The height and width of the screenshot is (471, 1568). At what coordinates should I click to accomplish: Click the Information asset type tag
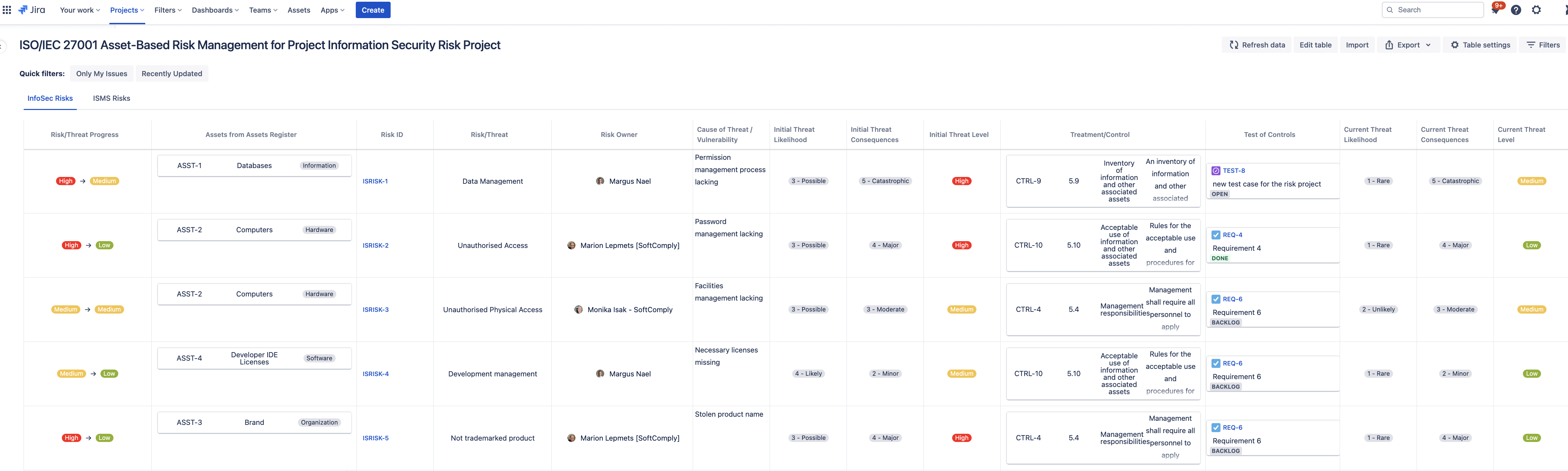[319, 166]
